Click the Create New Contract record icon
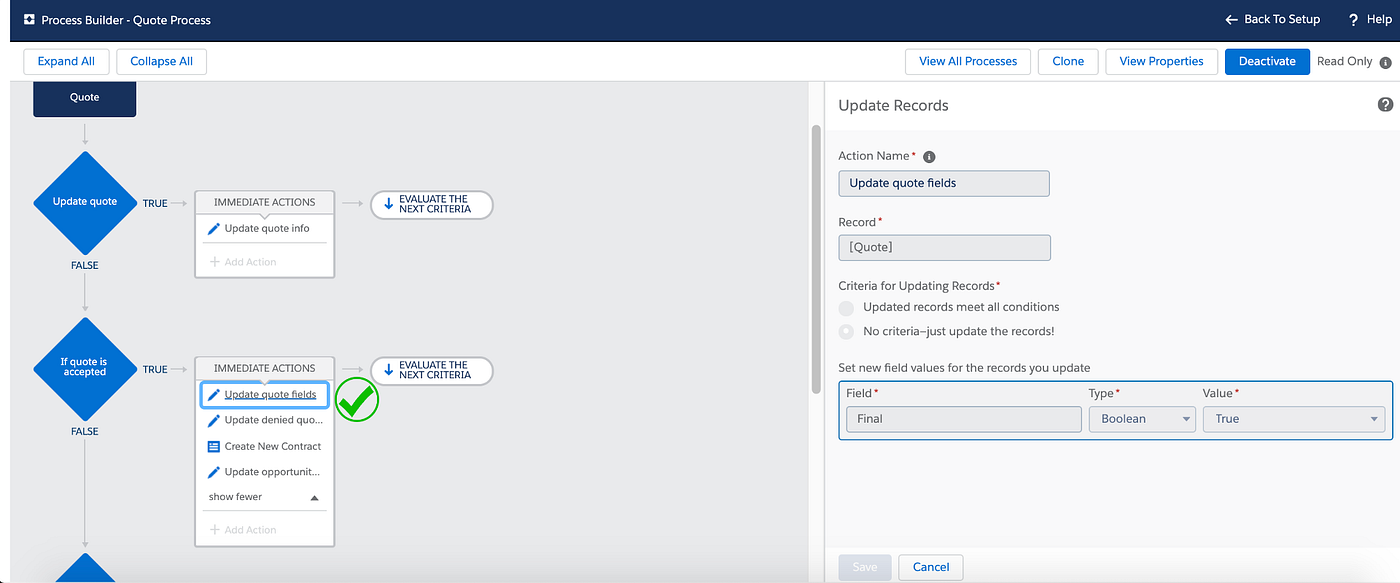 pos(213,447)
